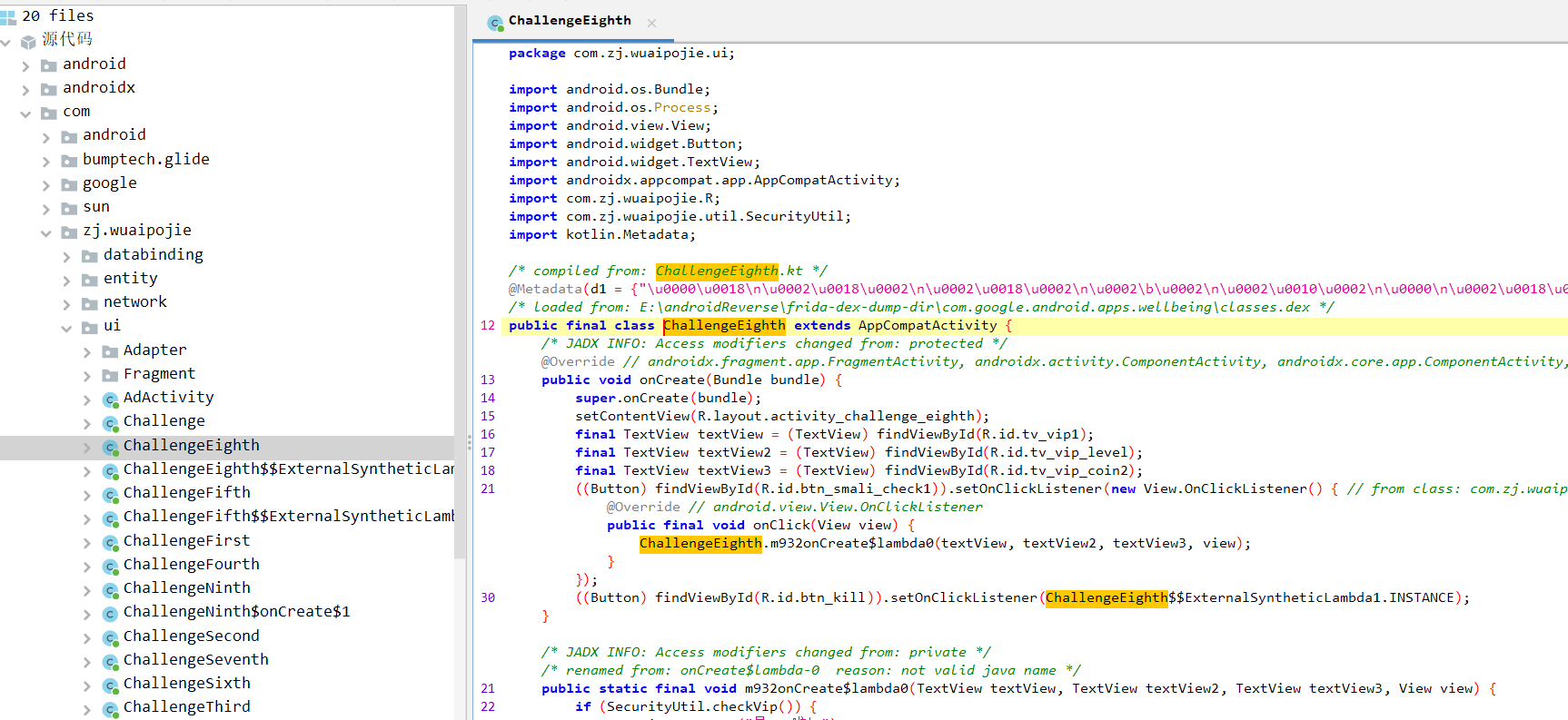Collapse the ui package node
Image resolution: width=1568 pixels, height=720 pixels.
(66, 328)
